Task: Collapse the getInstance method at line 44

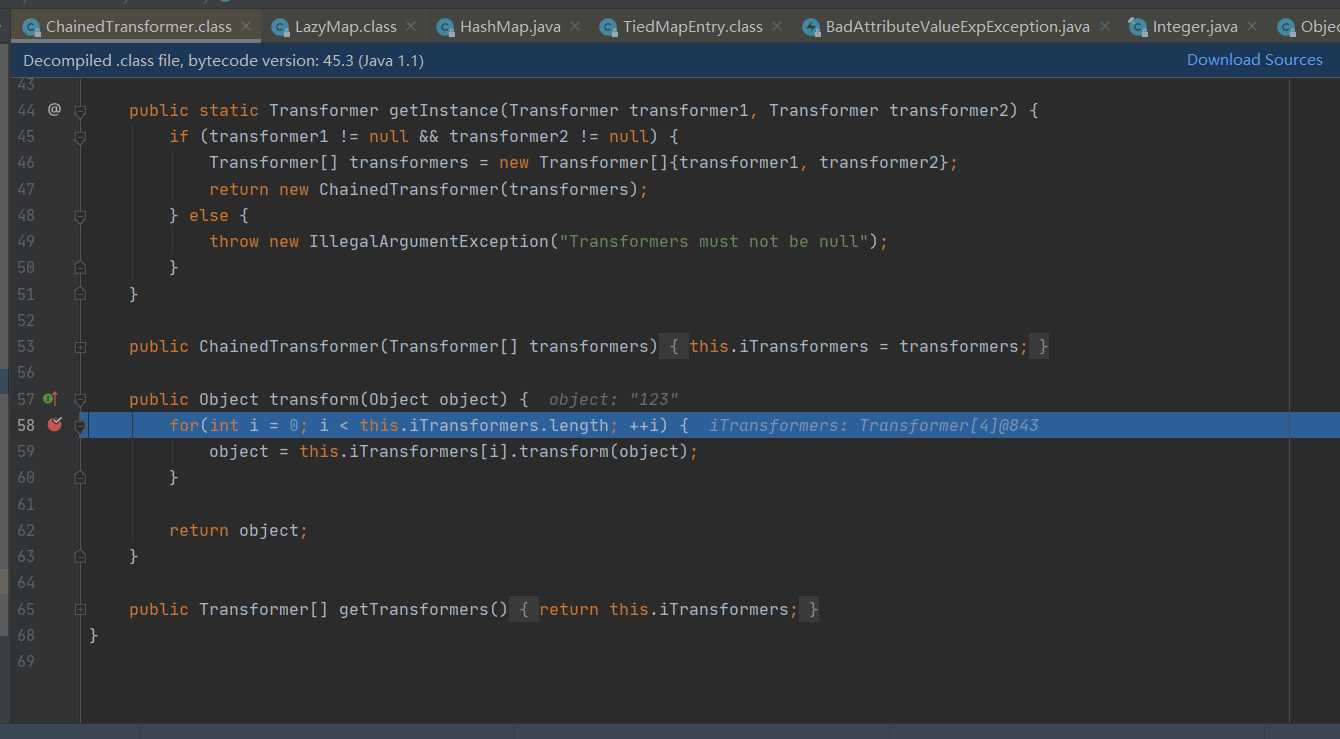Action: 80,110
